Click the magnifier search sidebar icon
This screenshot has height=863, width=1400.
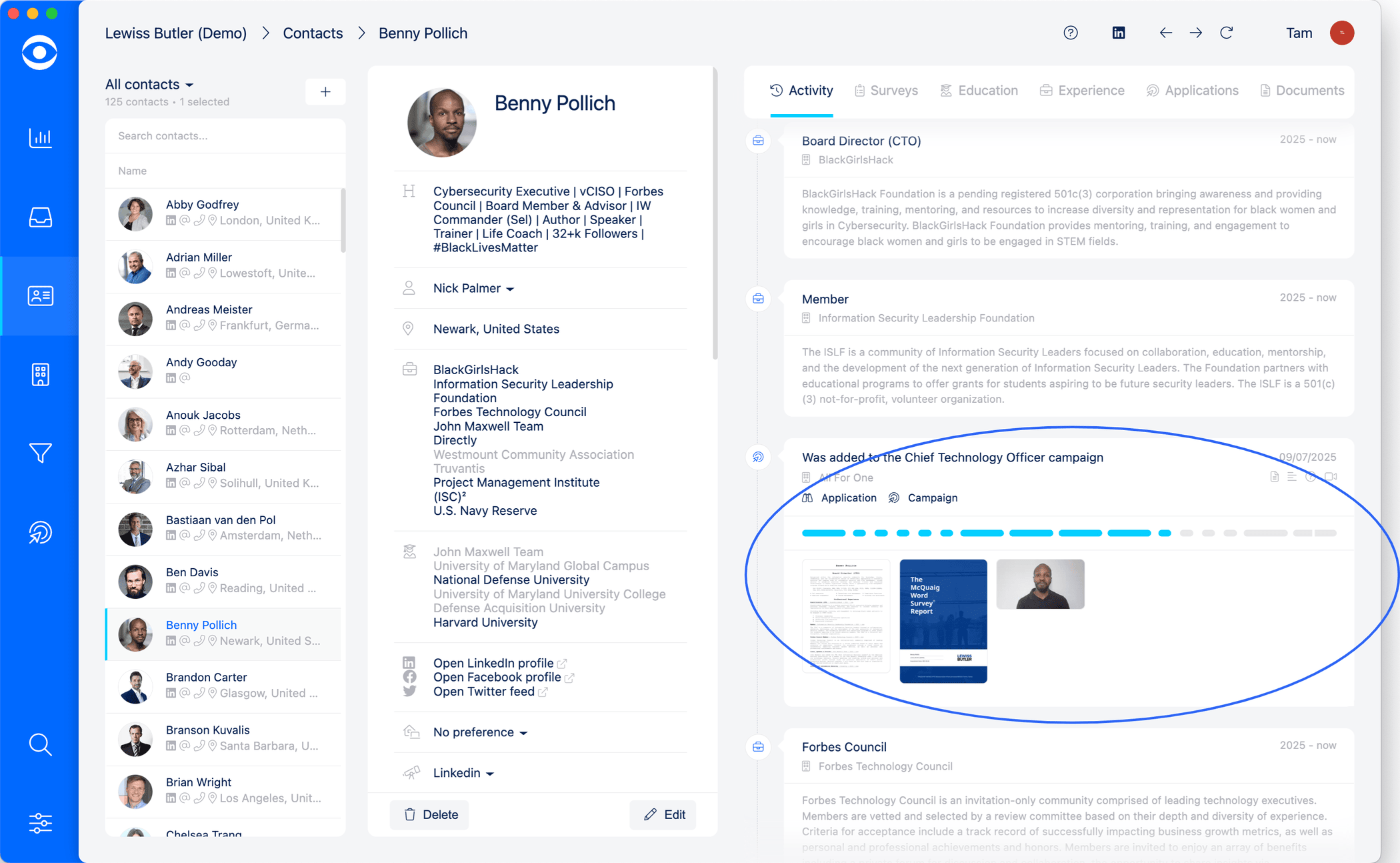pyautogui.click(x=40, y=744)
